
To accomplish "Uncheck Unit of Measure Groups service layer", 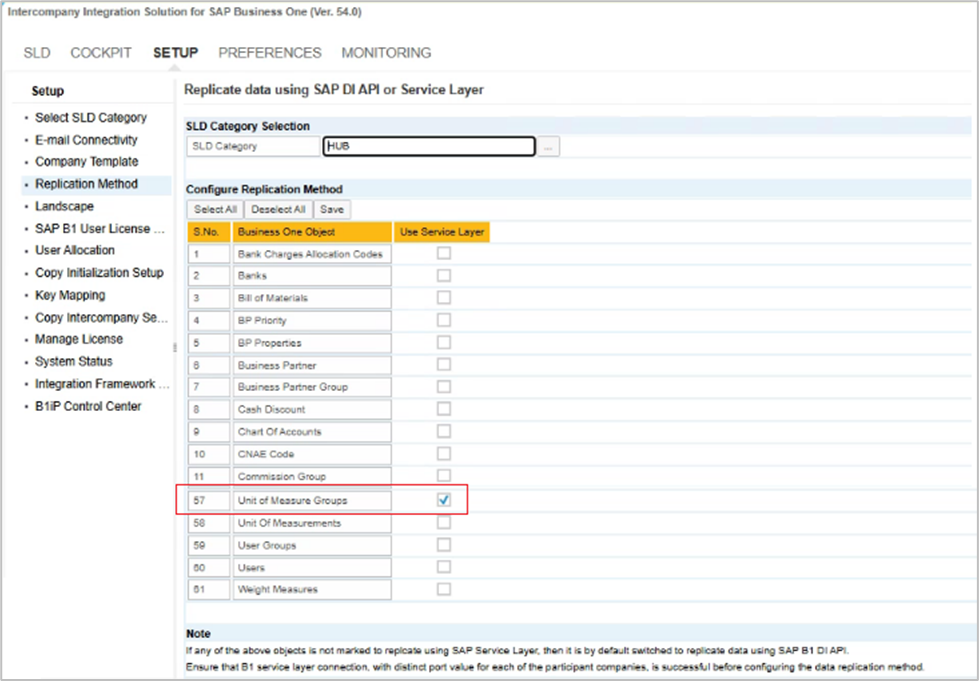I will [444, 499].
